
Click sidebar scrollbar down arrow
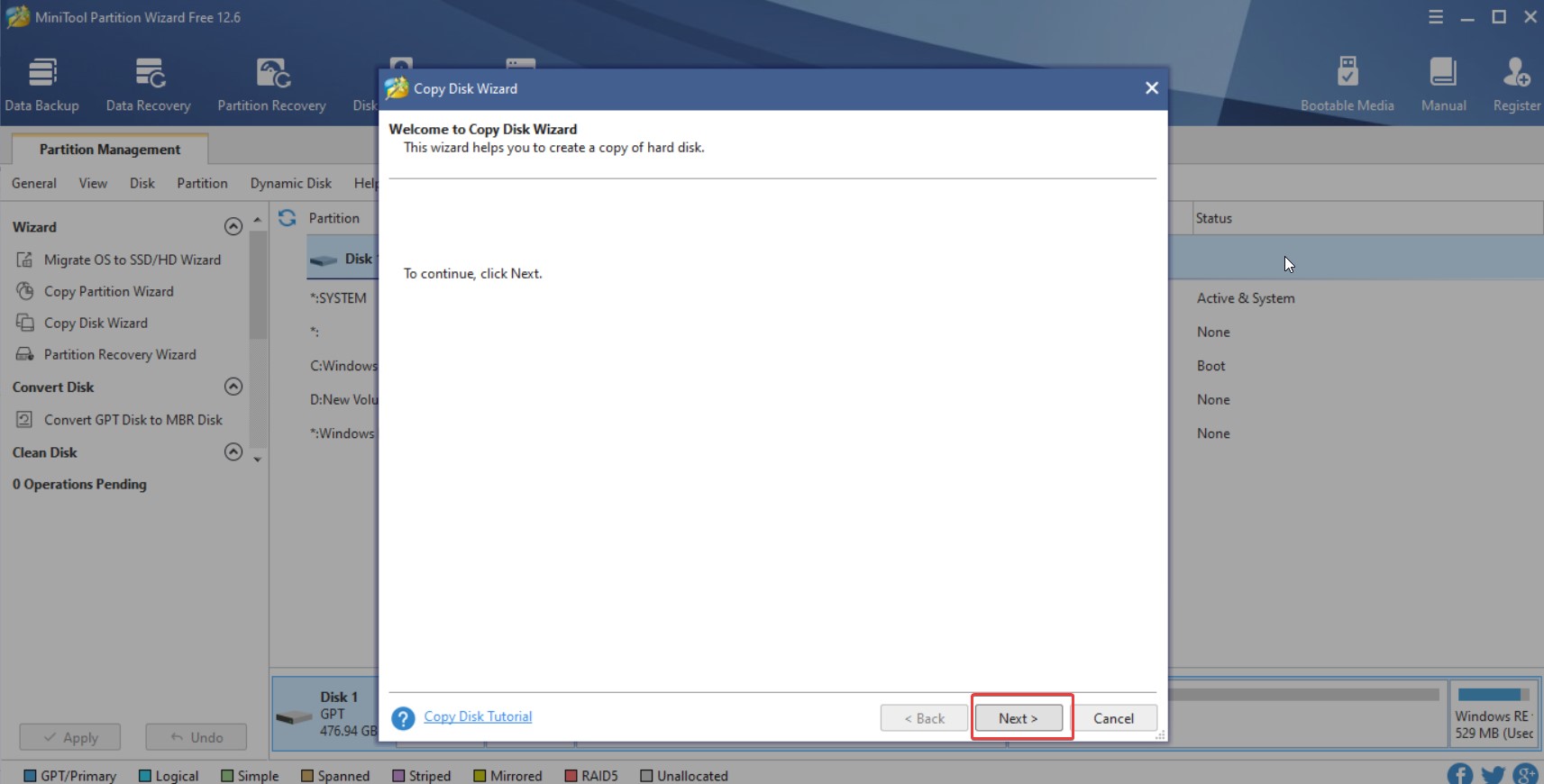(x=258, y=460)
